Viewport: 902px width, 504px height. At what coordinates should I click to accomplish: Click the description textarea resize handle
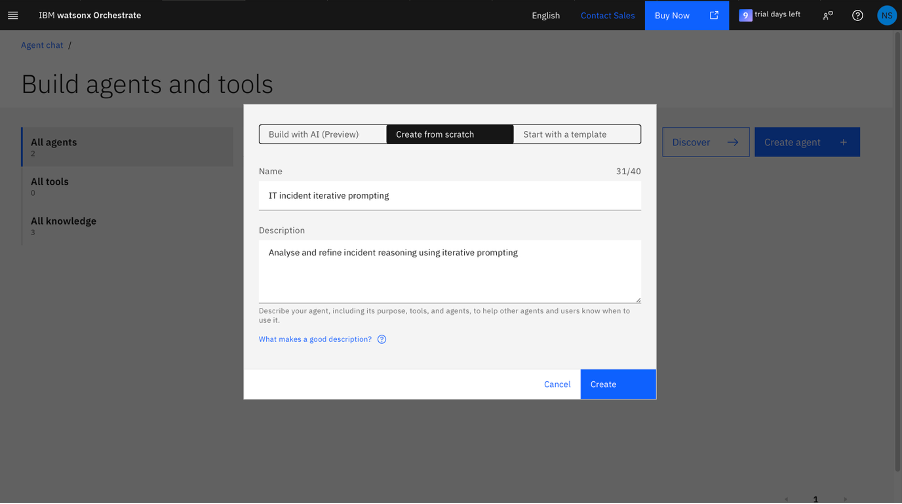638,300
